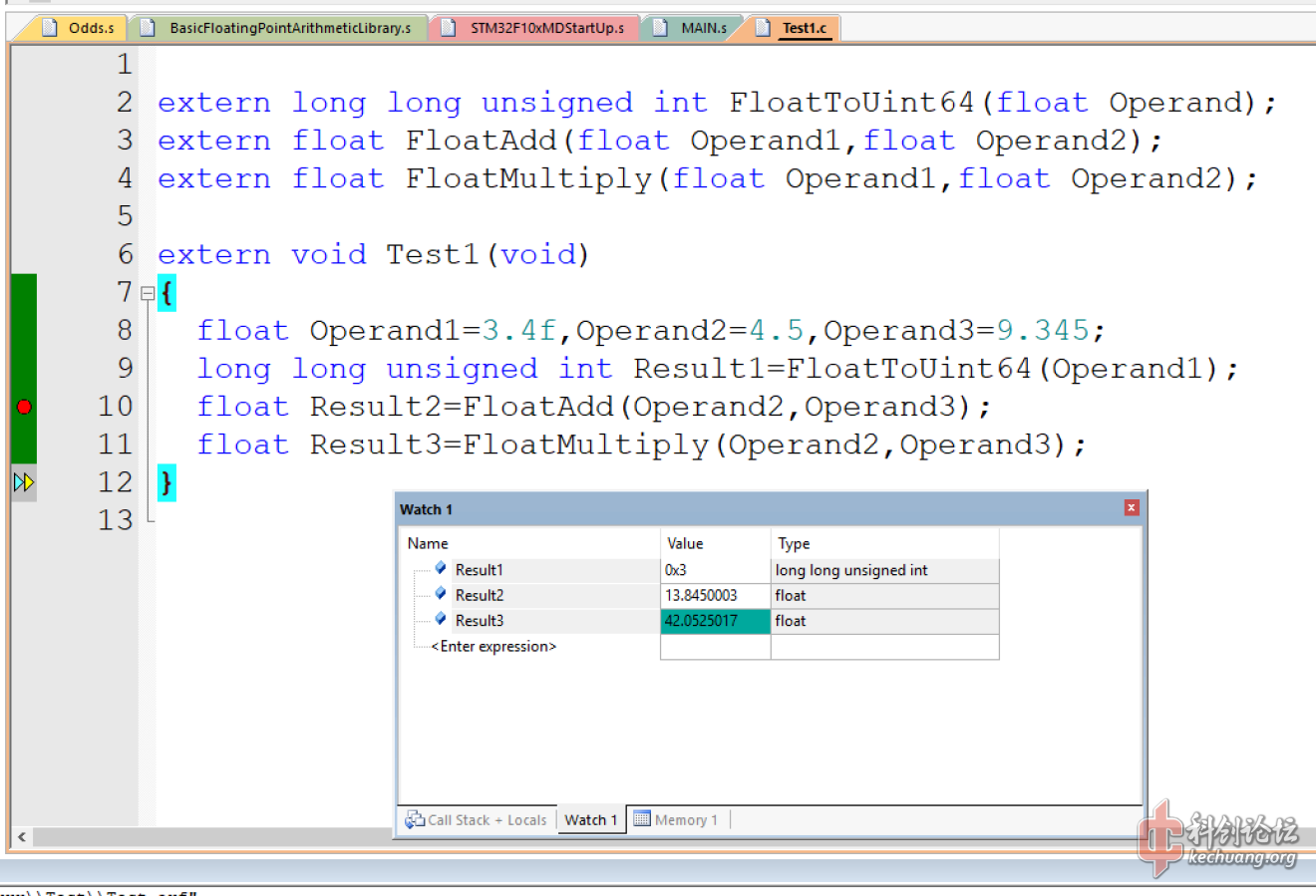The image size is (1316, 896).
Task: Open the STM32F10xMDStartUp.s tab
Action: [546, 28]
